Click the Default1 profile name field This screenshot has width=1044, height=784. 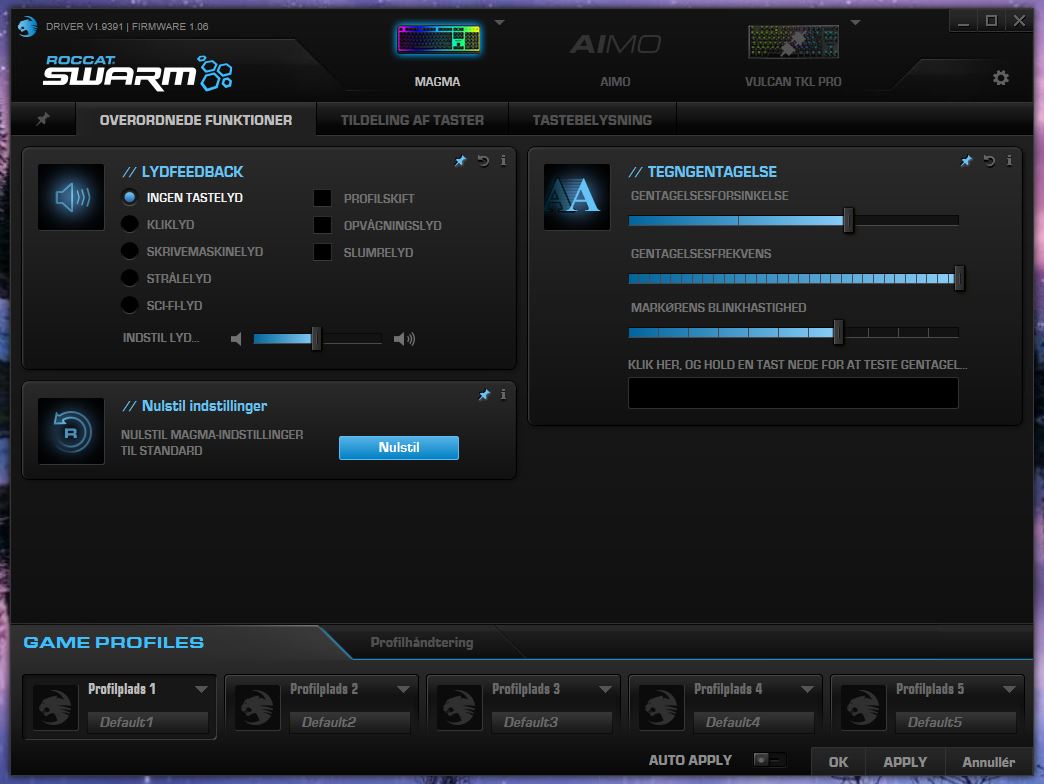pos(148,722)
